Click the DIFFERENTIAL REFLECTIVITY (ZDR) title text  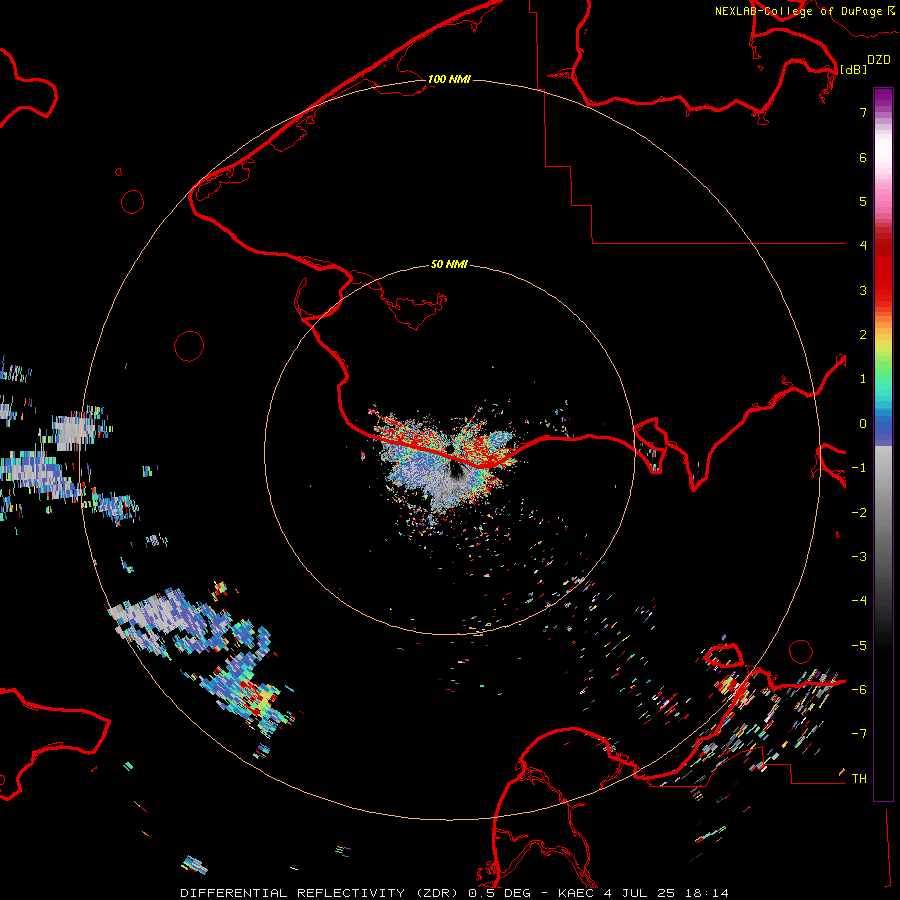click(321, 893)
